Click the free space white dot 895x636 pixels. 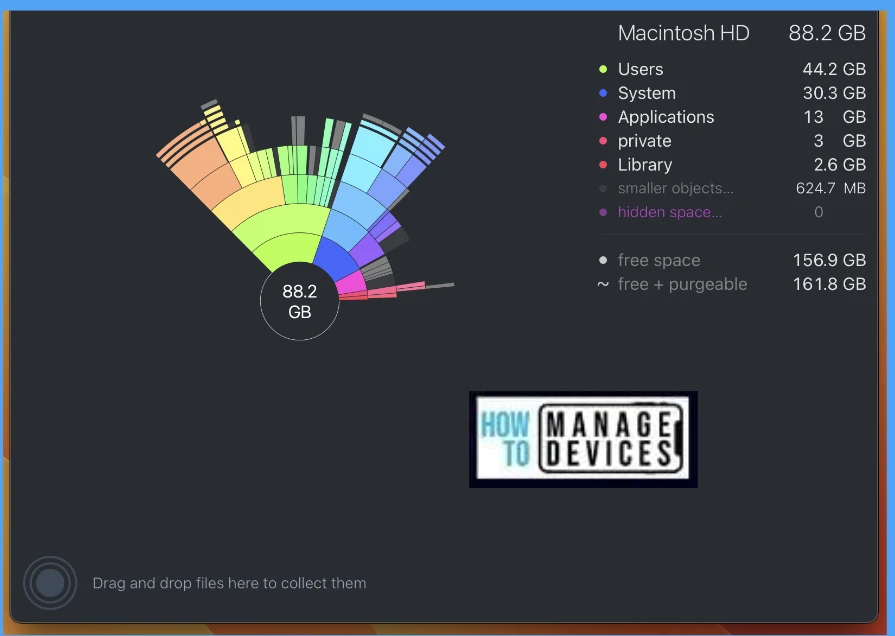point(603,260)
